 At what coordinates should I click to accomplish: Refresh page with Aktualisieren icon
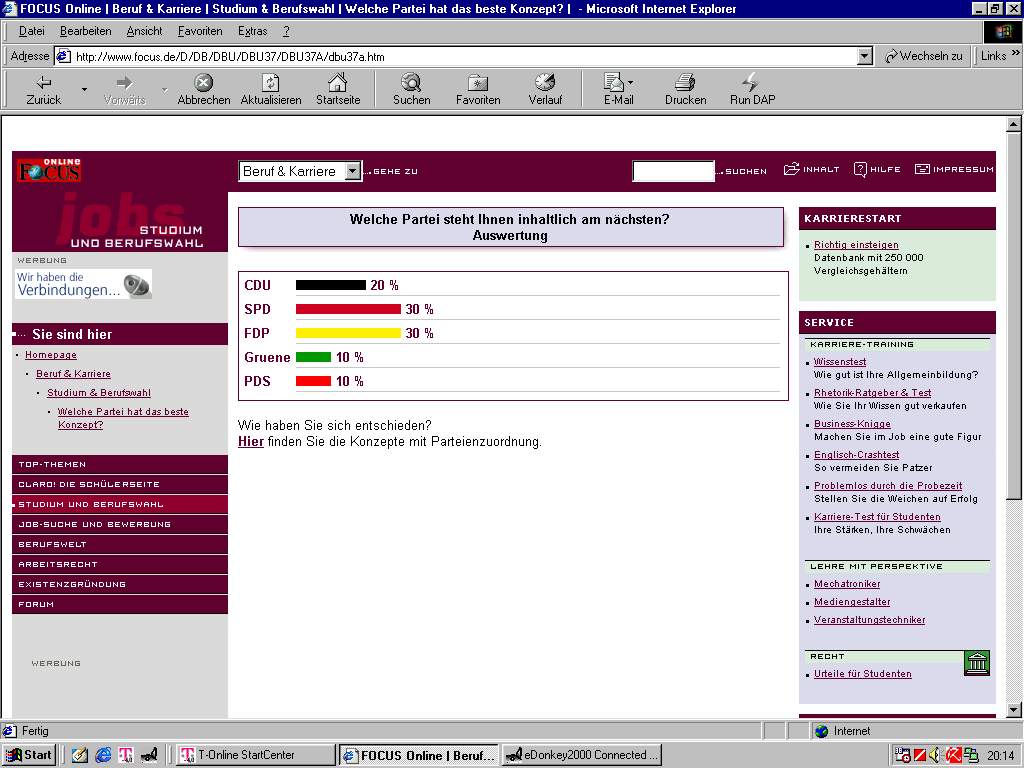pyautogui.click(x=270, y=83)
